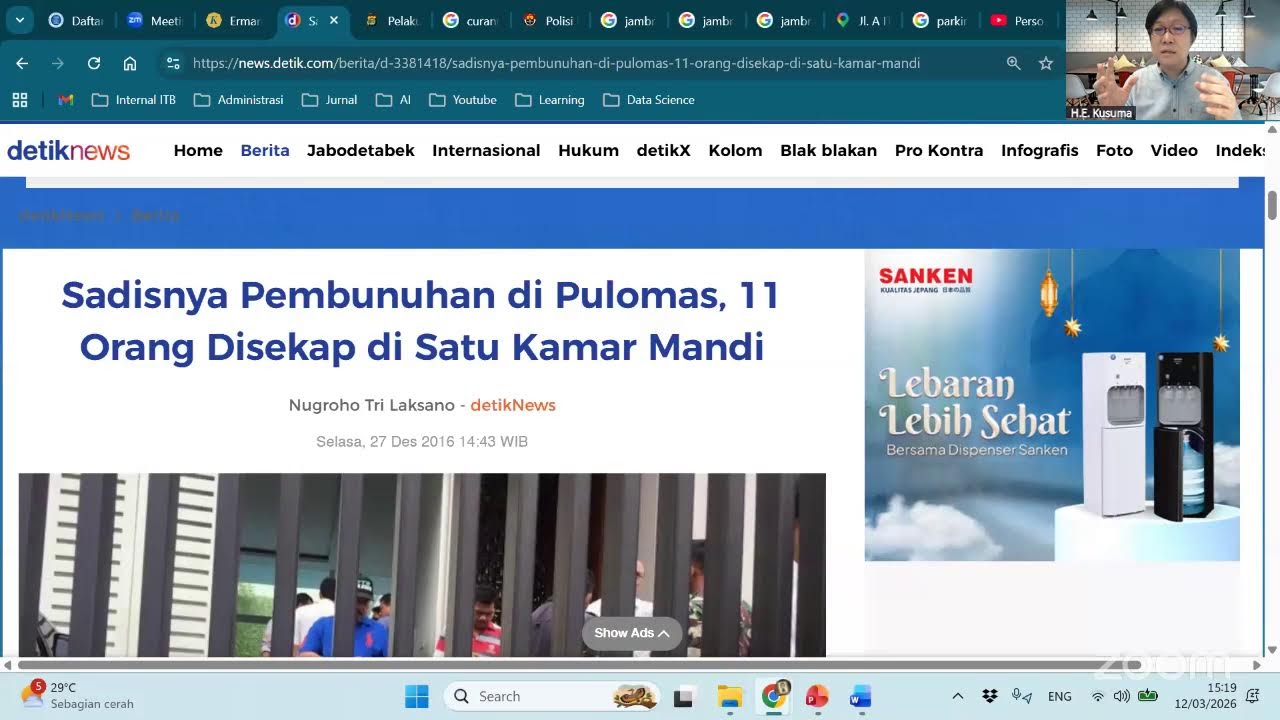This screenshot has width=1280, height=720.
Task: Click the vertical page scrollbar thumb
Action: coord(1272,203)
